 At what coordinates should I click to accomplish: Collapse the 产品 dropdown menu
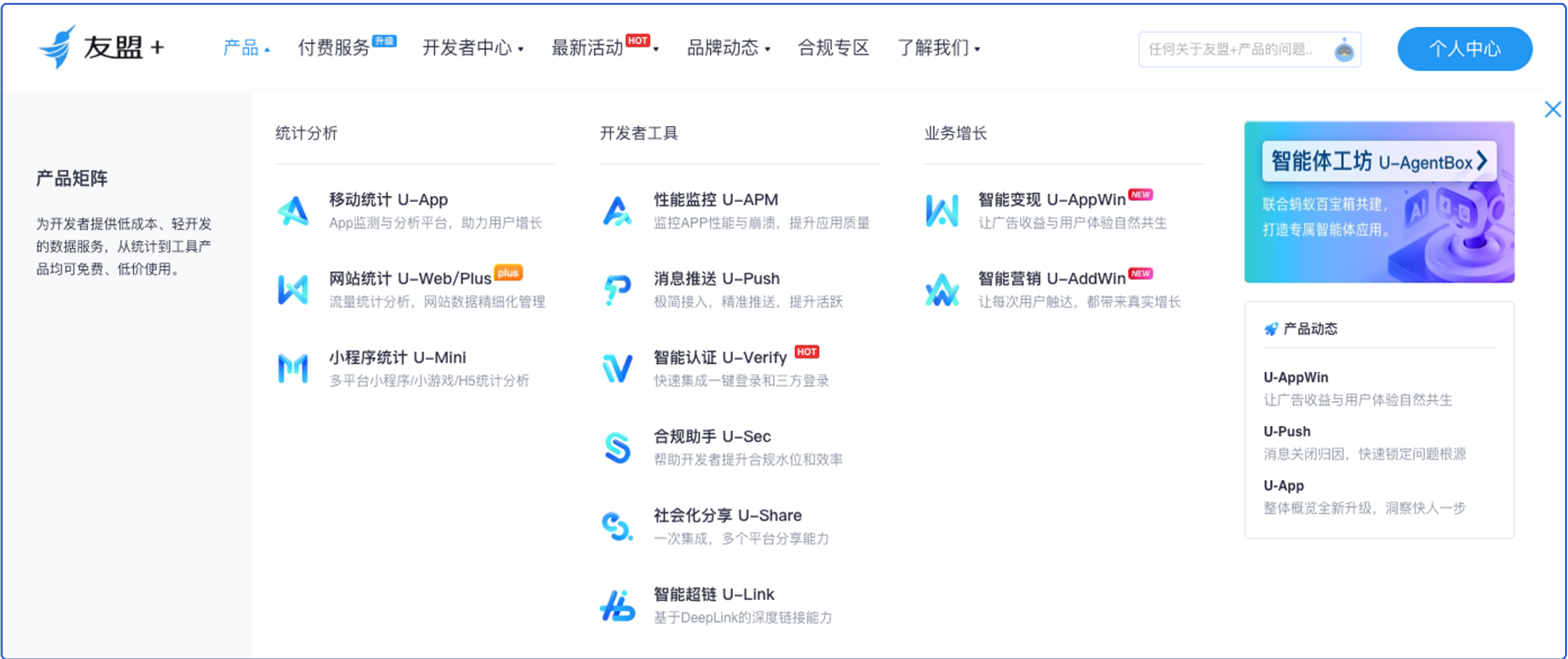click(x=246, y=48)
